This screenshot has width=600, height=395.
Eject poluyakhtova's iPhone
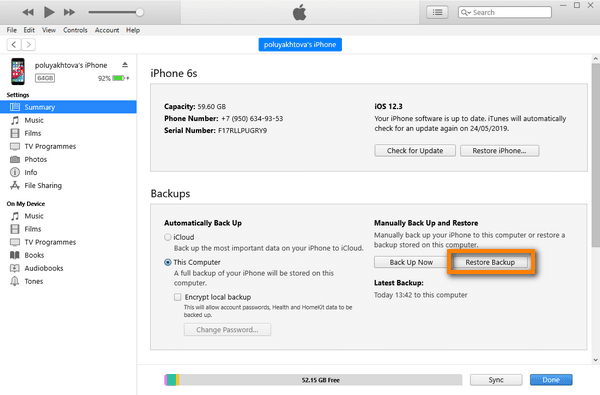coord(125,65)
